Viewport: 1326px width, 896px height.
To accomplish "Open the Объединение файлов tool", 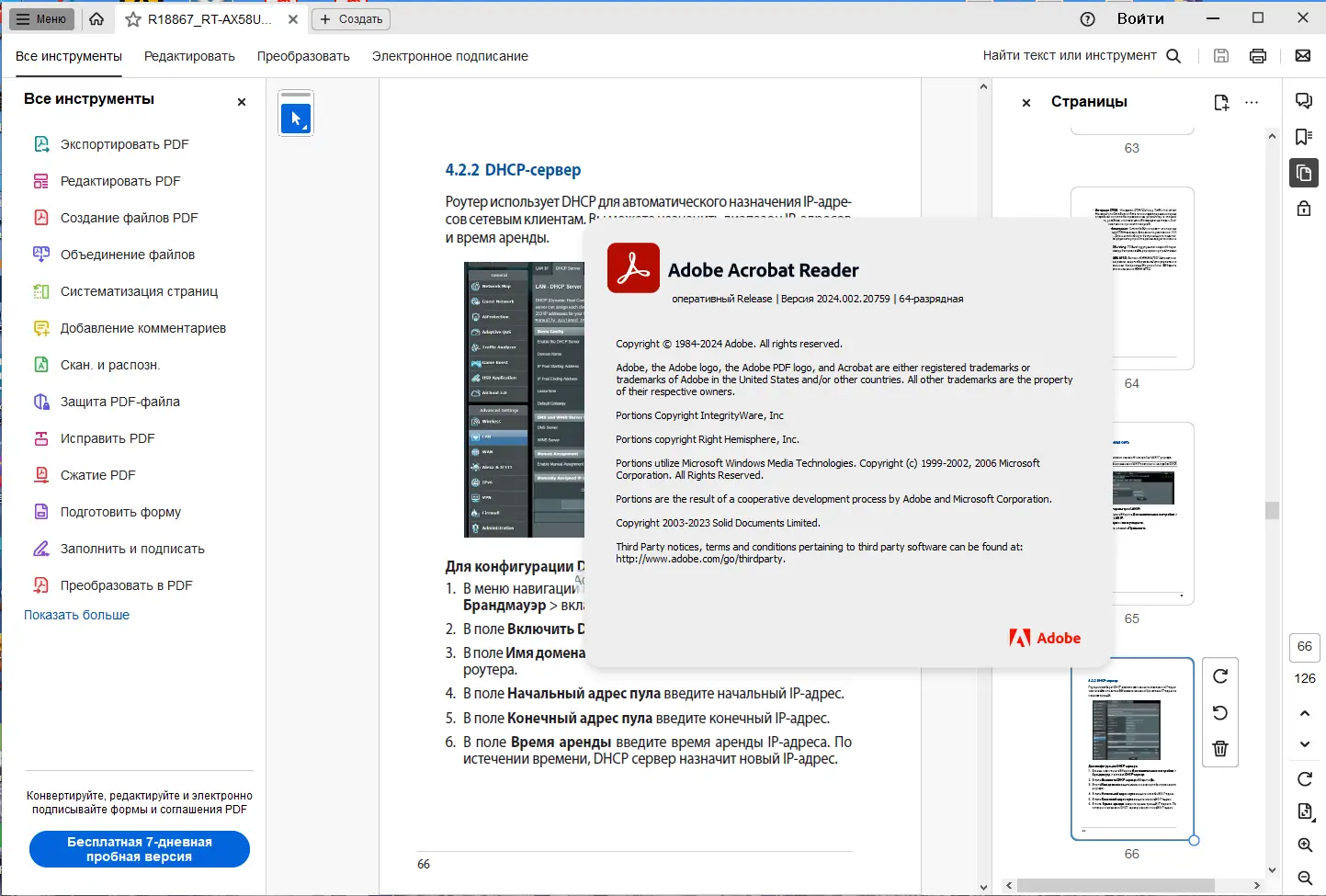I will 128,255.
